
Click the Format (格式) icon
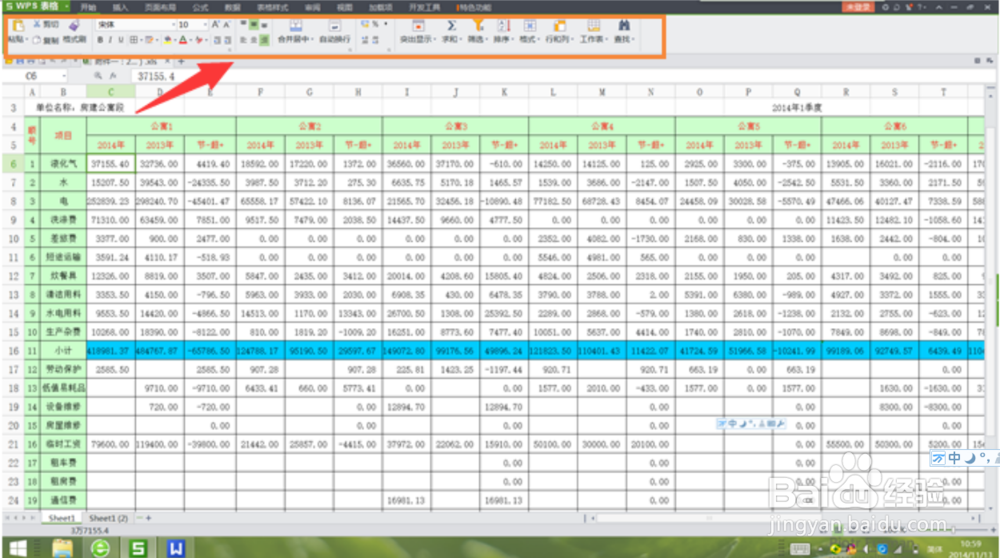529,26
